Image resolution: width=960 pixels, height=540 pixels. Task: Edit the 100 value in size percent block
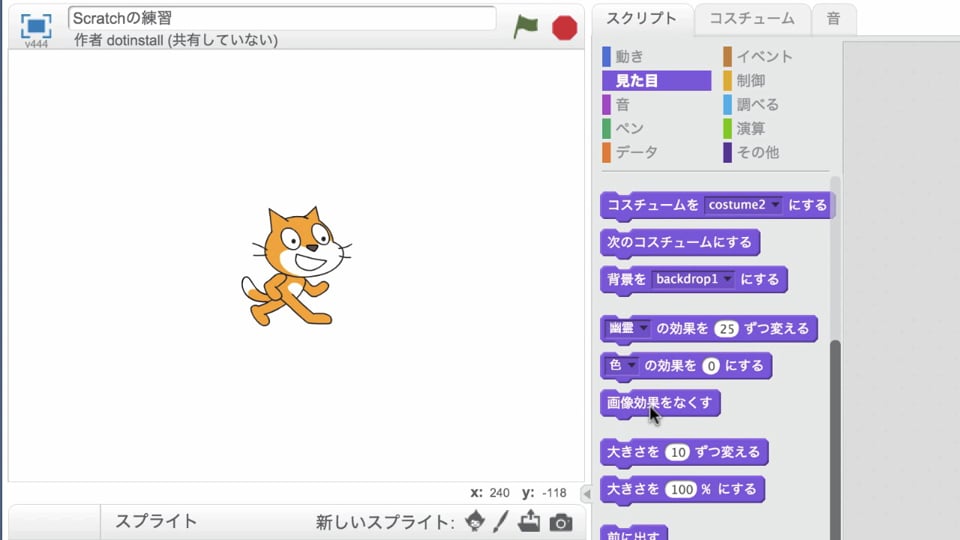681,490
